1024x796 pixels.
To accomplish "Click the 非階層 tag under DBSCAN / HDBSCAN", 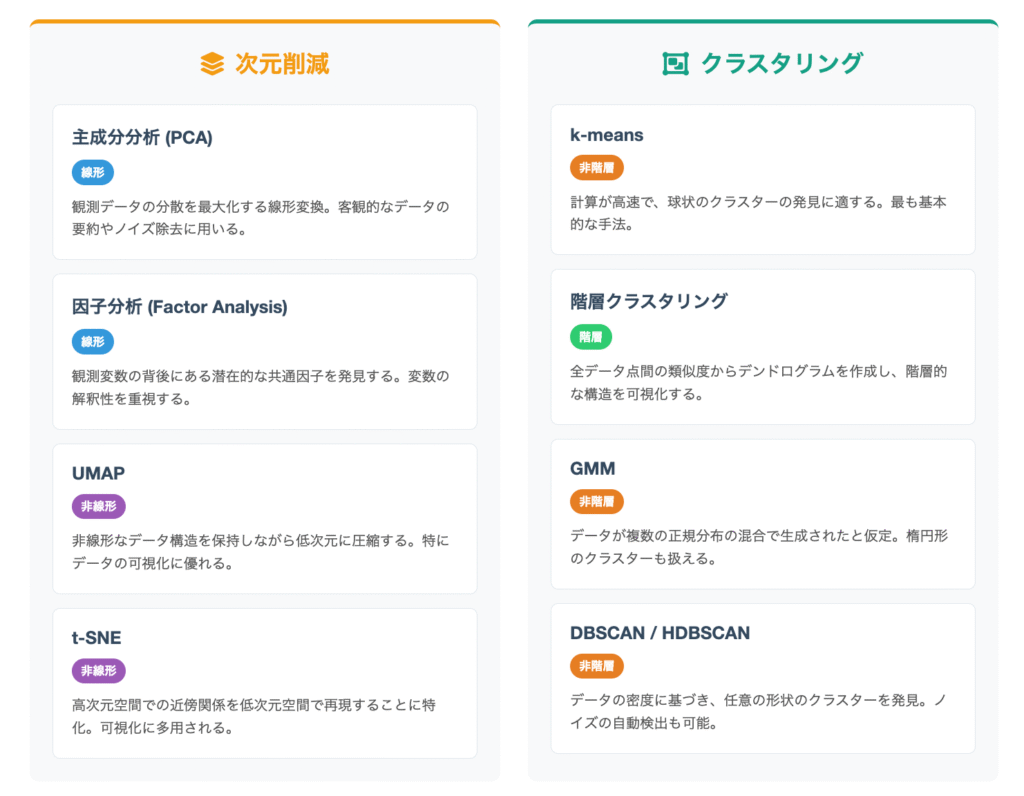I will click(597, 666).
